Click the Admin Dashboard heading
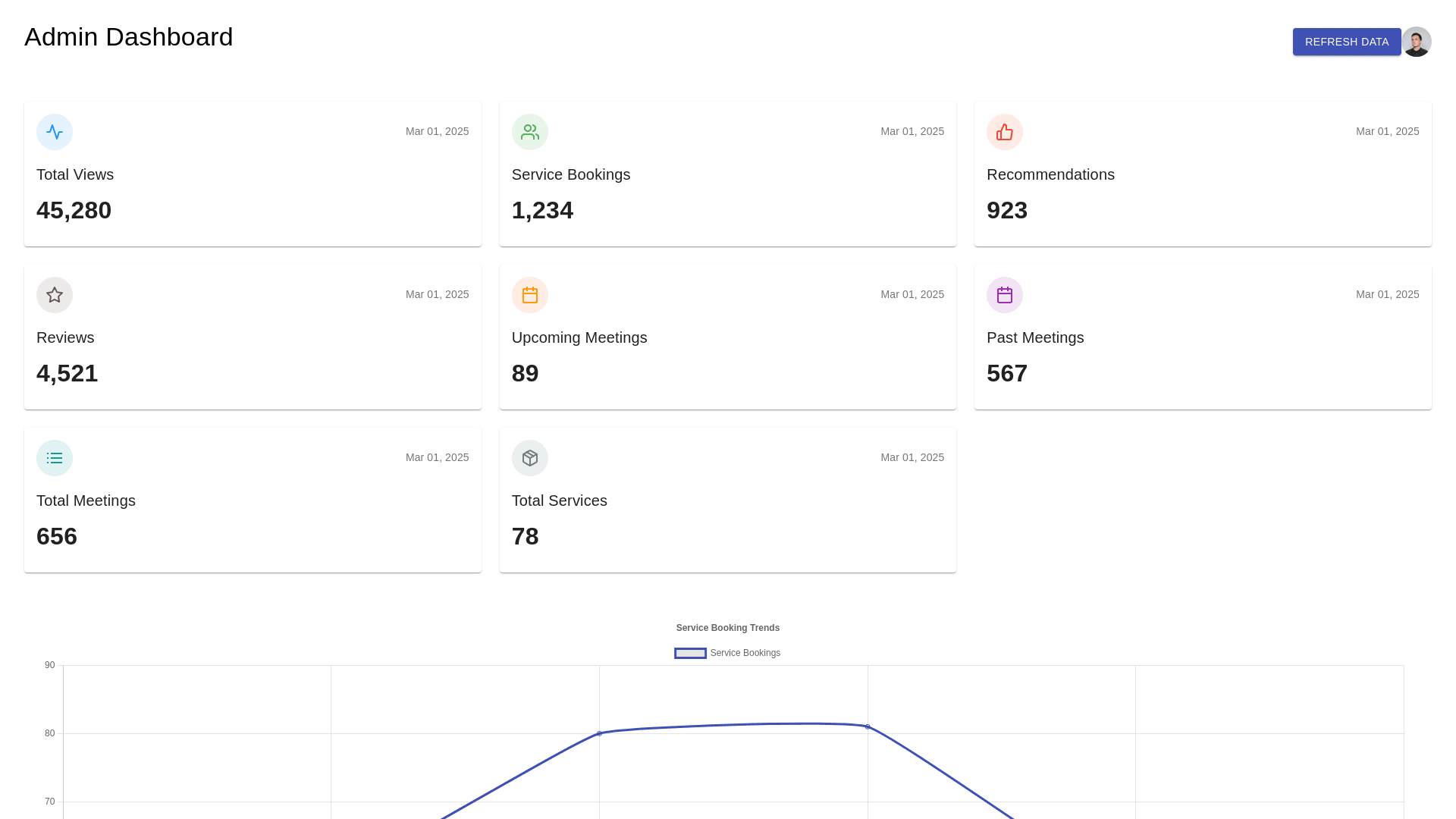This screenshot has width=1456, height=819. point(128,37)
